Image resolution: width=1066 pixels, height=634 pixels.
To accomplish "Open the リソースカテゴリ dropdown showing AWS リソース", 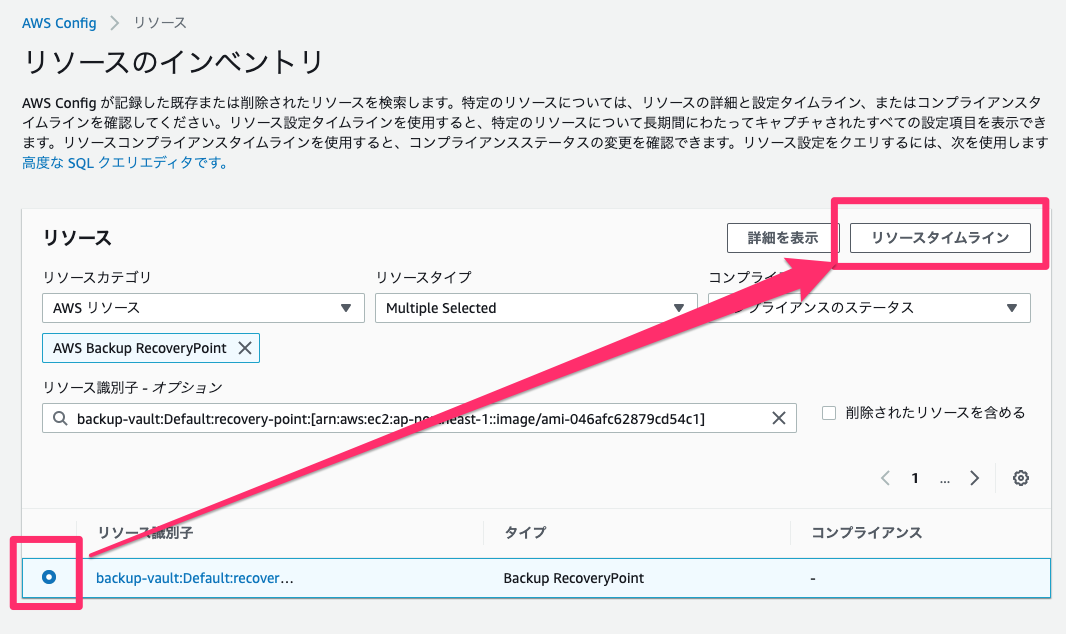I will tap(203, 307).
